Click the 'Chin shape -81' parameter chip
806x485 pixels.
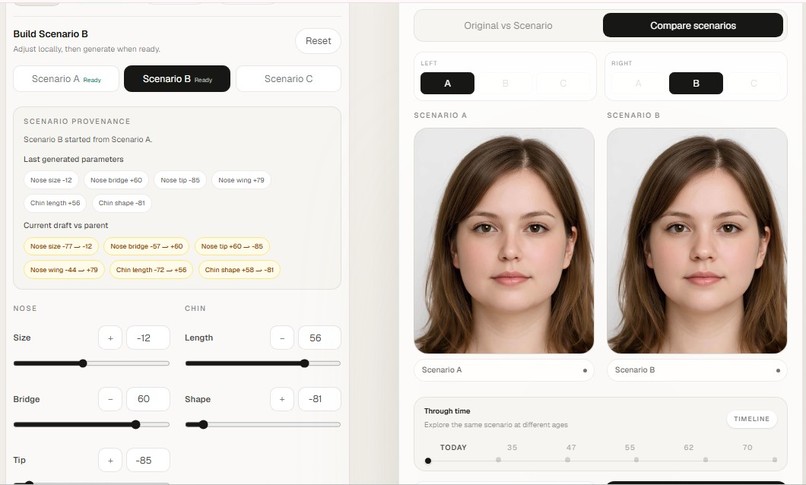click(122, 203)
